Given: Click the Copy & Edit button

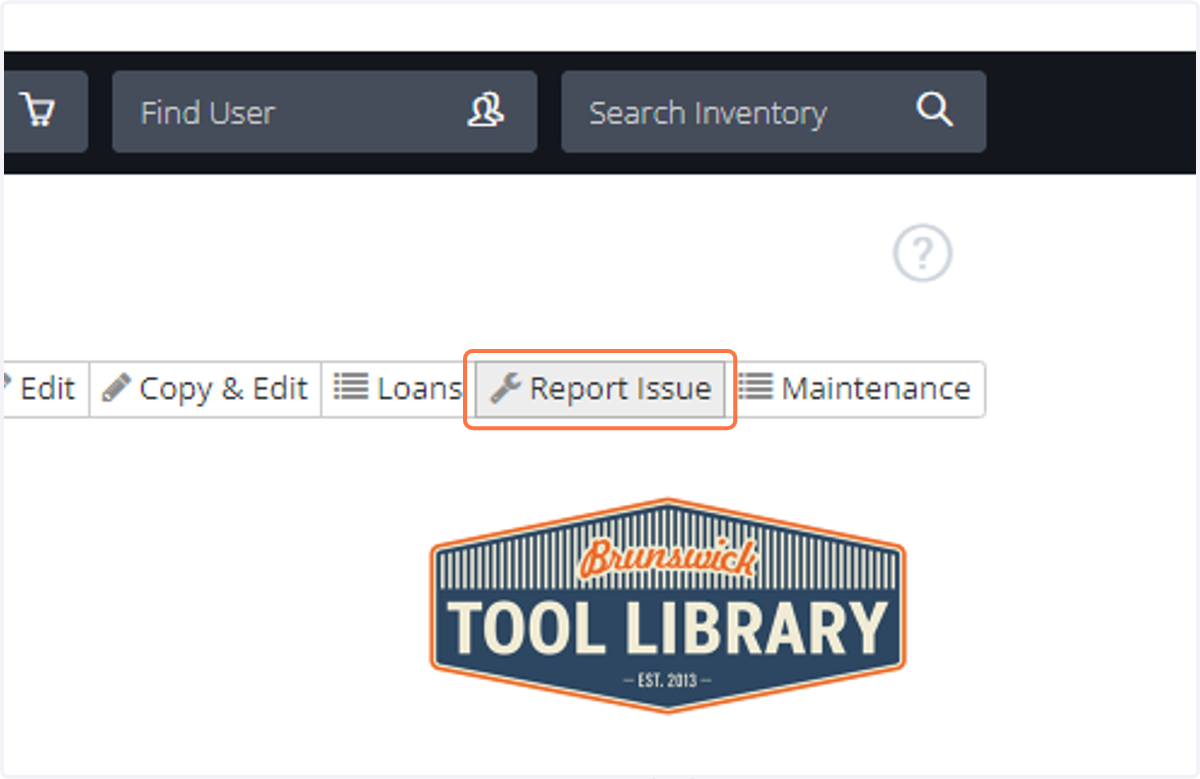Looking at the screenshot, I should (205, 389).
